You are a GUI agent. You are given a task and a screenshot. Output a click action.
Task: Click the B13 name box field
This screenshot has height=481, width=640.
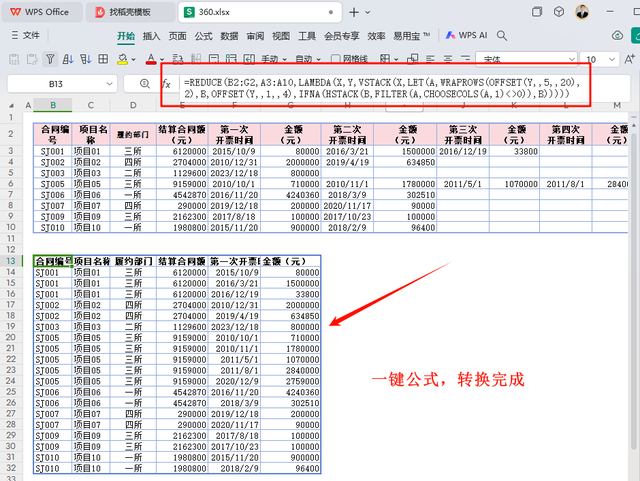[x=56, y=84]
